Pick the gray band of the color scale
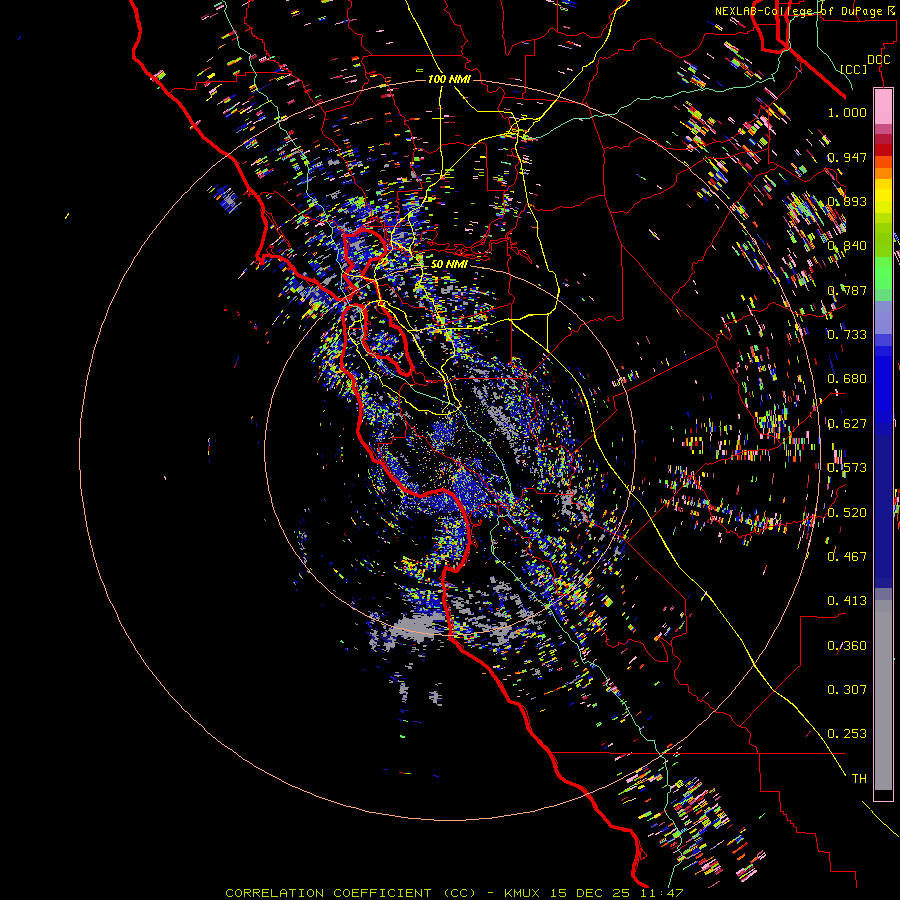Image resolution: width=900 pixels, height=900 pixels. pyautogui.click(x=883, y=695)
